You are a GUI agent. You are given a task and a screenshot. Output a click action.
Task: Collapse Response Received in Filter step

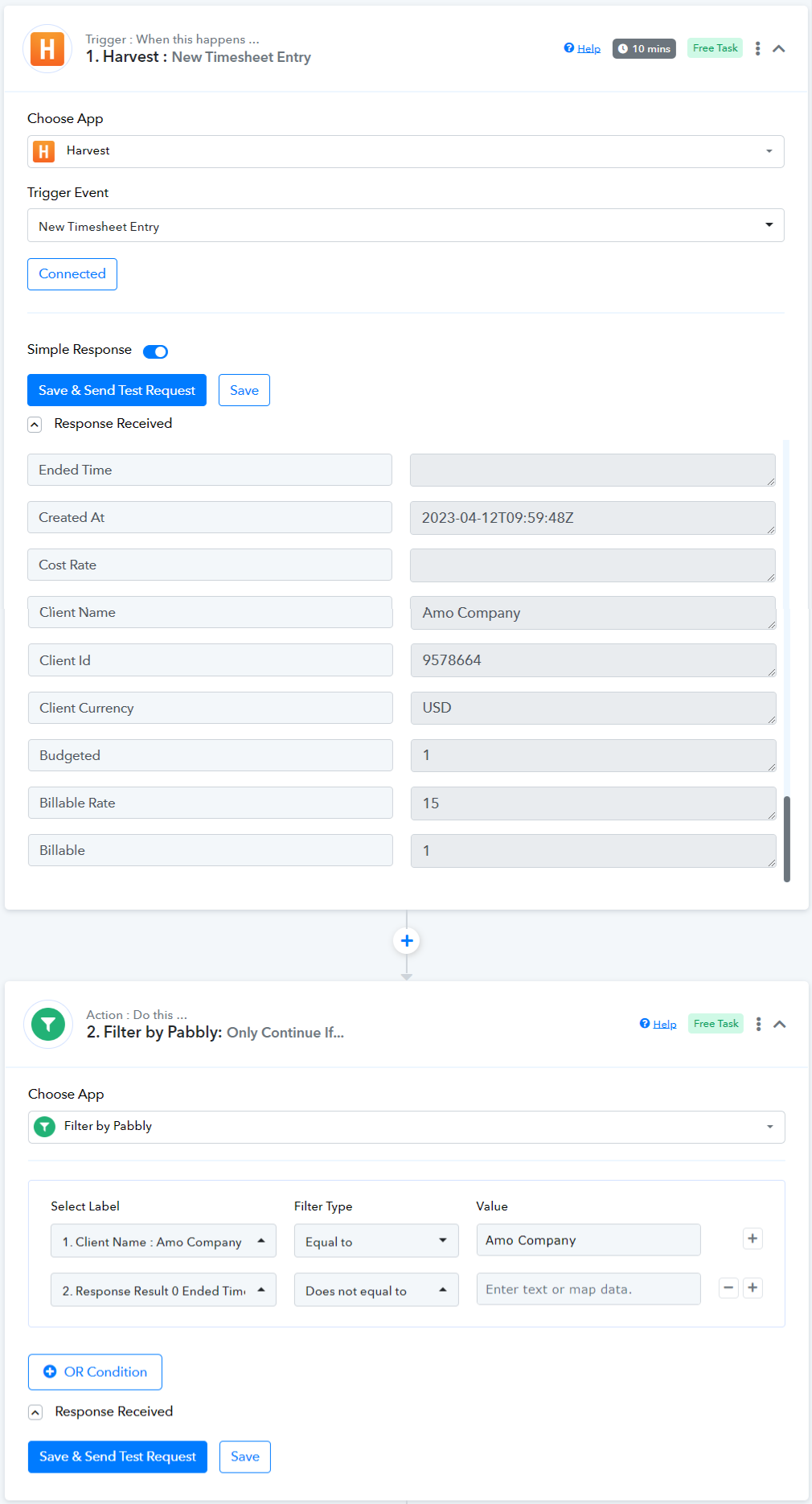point(35,1412)
